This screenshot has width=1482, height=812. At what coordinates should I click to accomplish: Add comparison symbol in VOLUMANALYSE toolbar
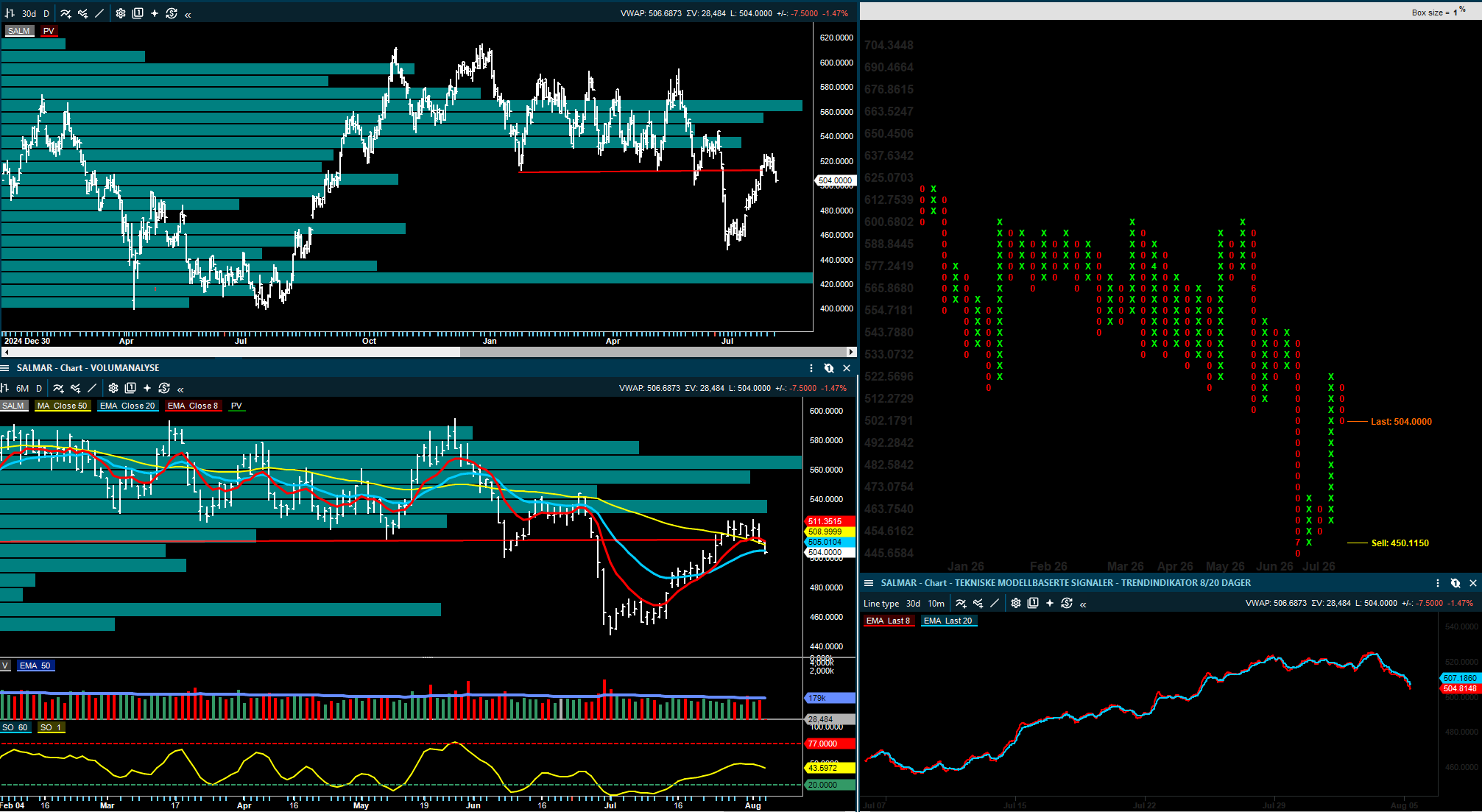(x=75, y=388)
